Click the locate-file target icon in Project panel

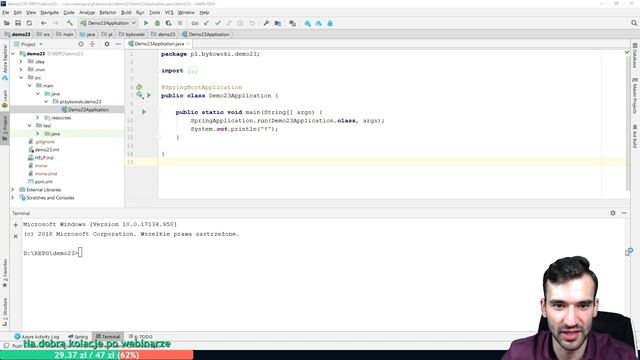[81, 44]
